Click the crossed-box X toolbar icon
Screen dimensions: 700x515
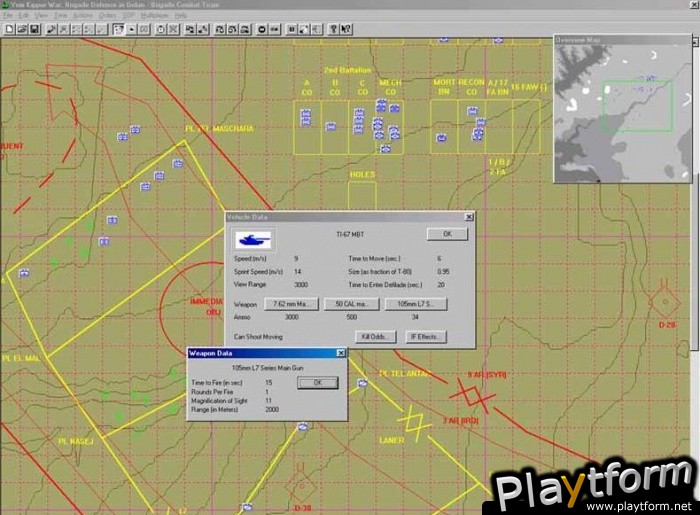click(x=174, y=29)
